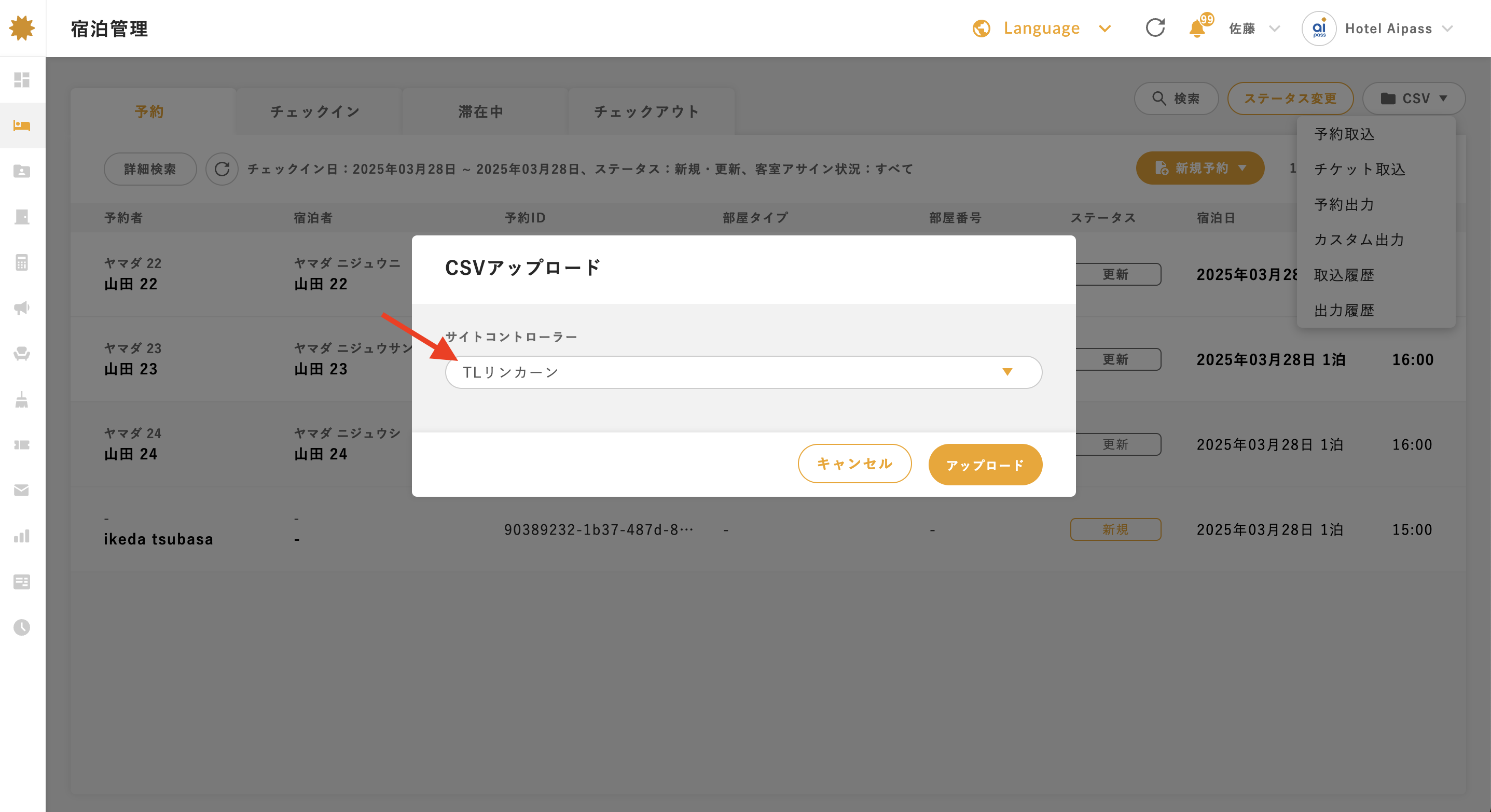Open the clock history icon in sidebar
The height and width of the screenshot is (812, 1491).
(22, 627)
